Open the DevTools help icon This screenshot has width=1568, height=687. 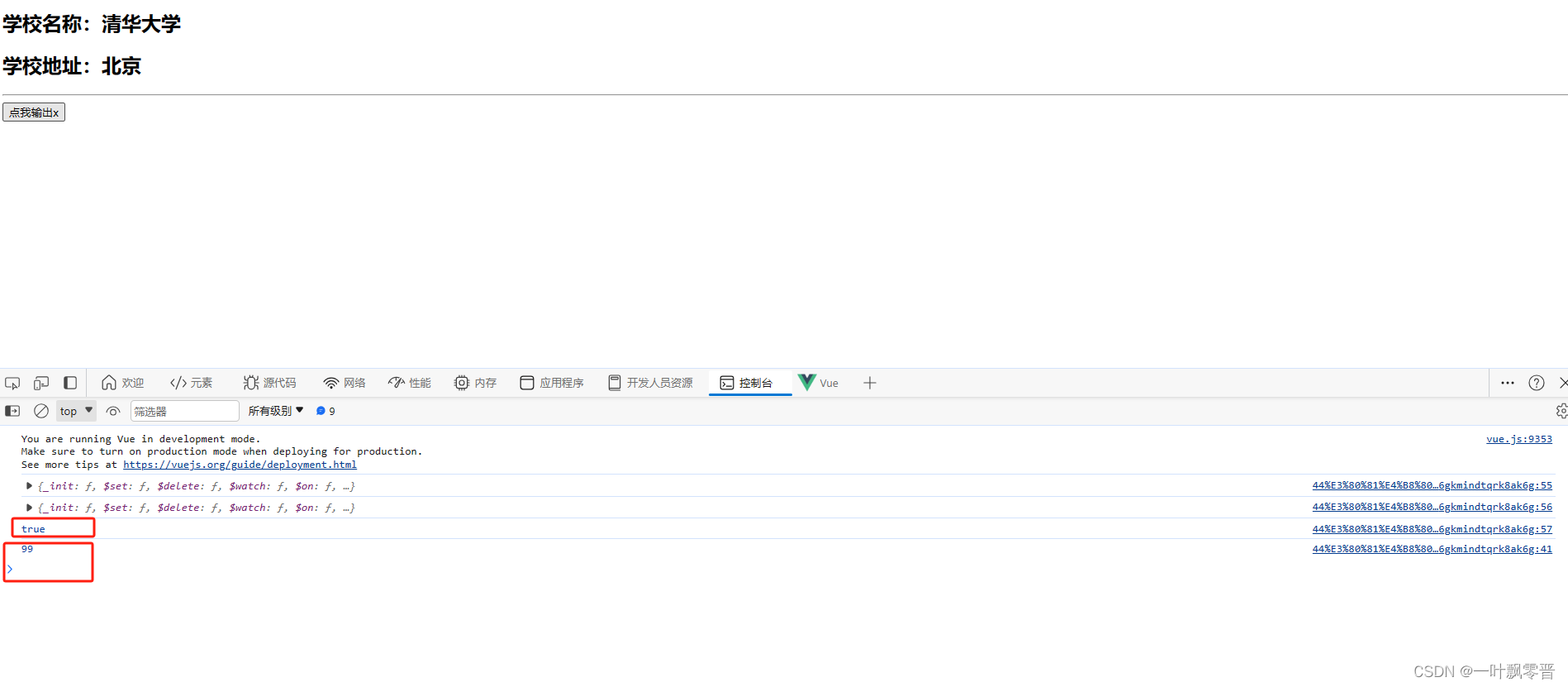(x=1537, y=383)
